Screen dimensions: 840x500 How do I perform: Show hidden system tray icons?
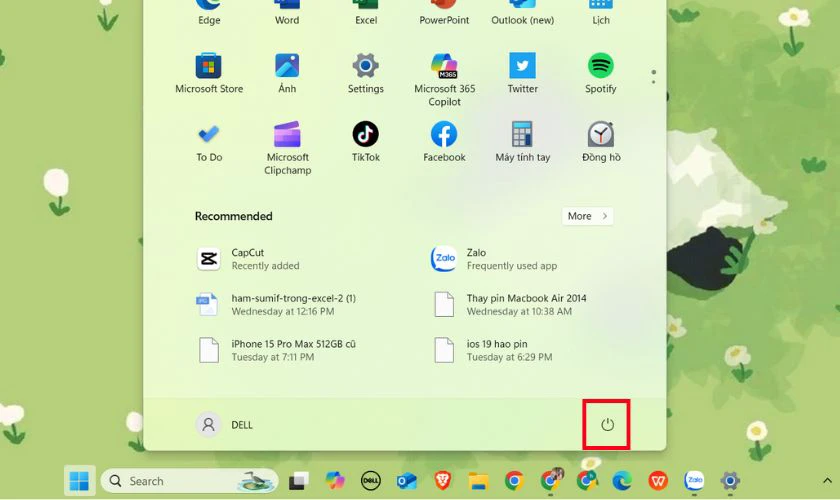coord(827,481)
